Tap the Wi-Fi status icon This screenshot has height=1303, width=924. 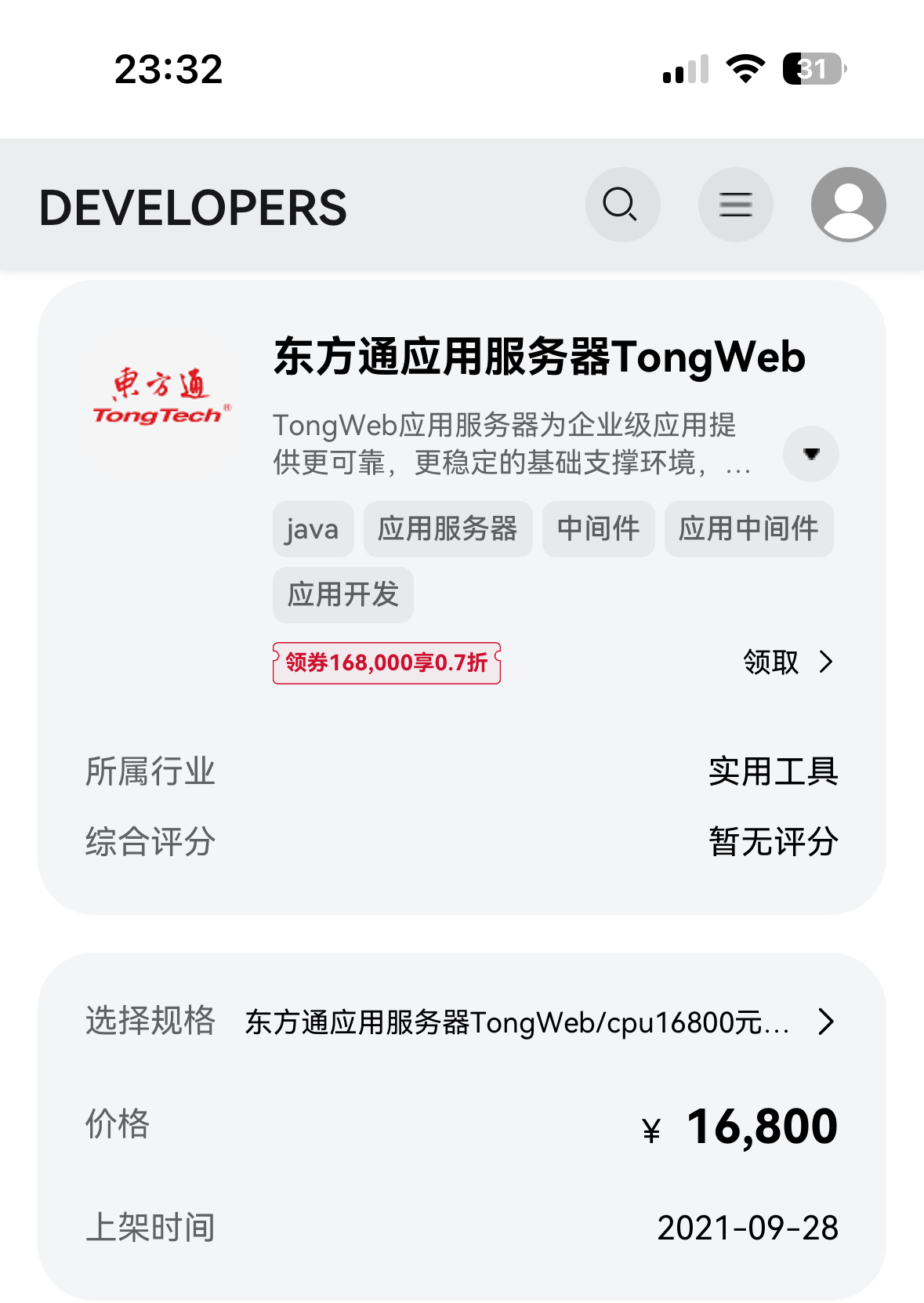(745, 69)
